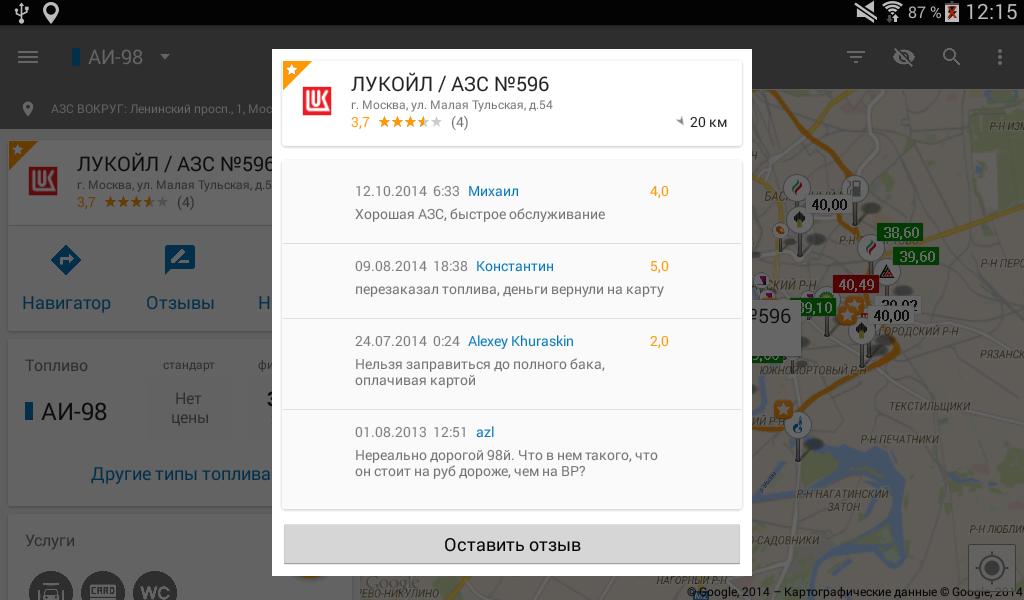Select the review 'перезаказал топлива, деньги вернули на карту'
Screen dimensions: 1024x600
coord(509,289)
